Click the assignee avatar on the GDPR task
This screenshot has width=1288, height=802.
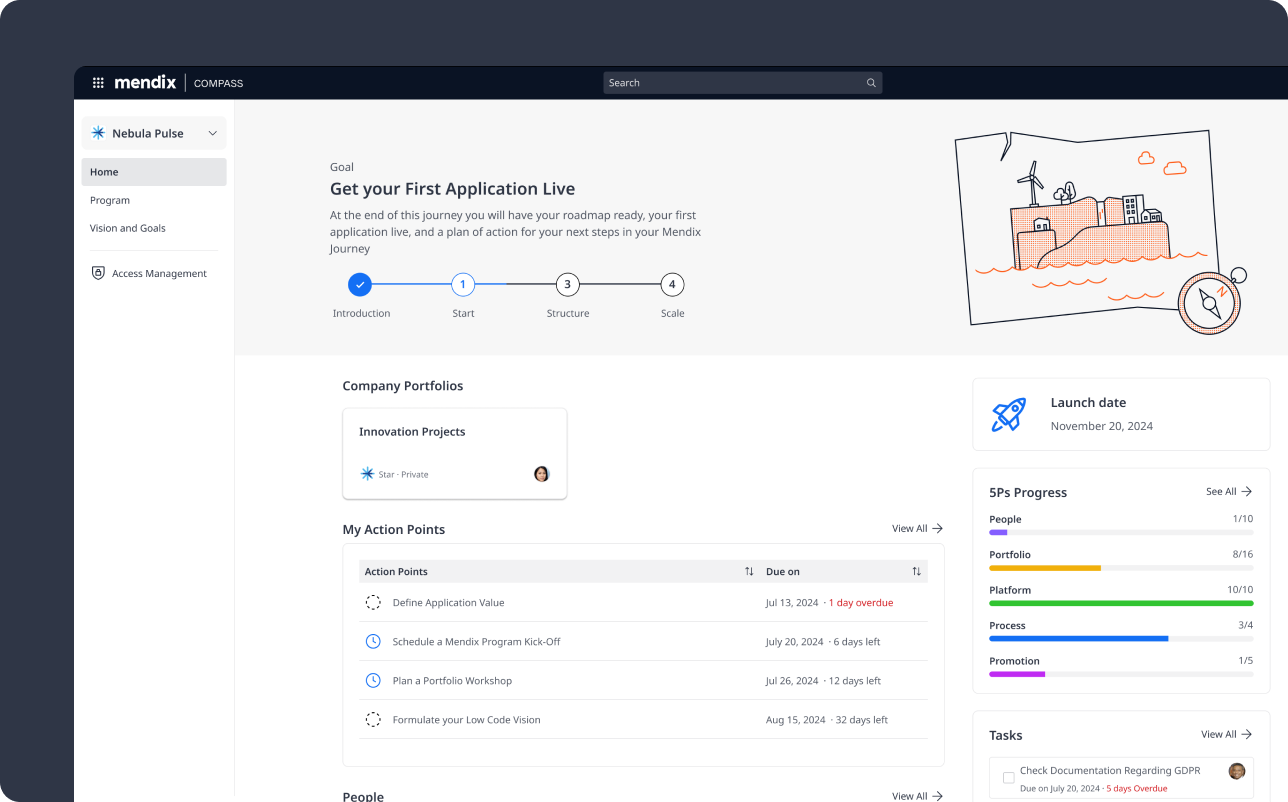click(x=1237, y=771)
